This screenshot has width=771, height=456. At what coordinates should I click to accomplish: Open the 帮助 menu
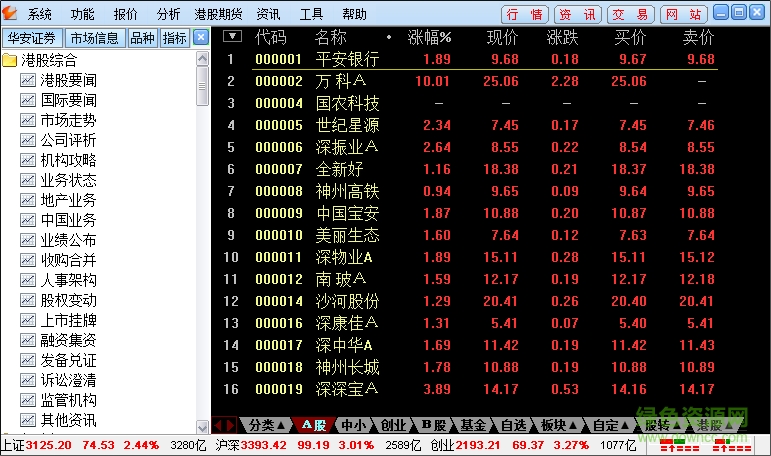(x=355, y=14)
